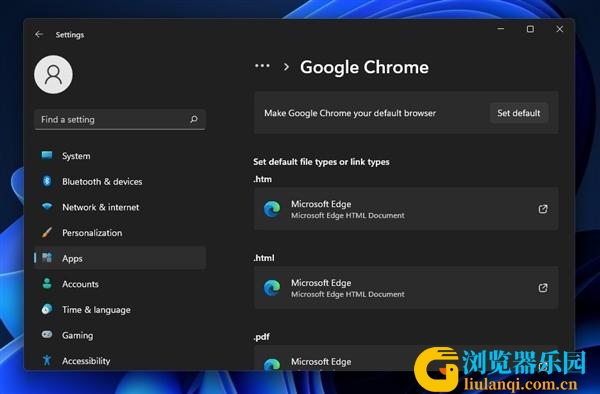The image size is (600, 394).
Task: Open Accounts settings
Action: pos(120,284)
